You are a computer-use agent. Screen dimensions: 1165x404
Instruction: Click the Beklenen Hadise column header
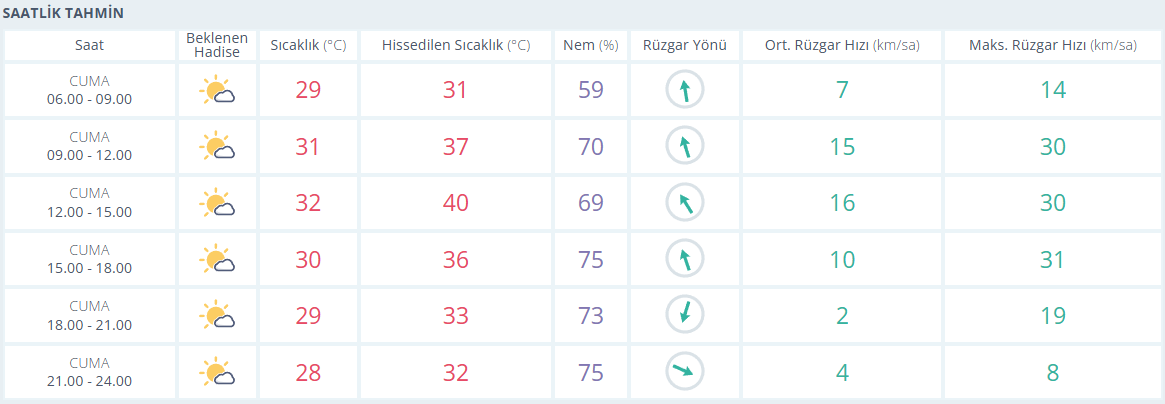(x=217, y=45)
